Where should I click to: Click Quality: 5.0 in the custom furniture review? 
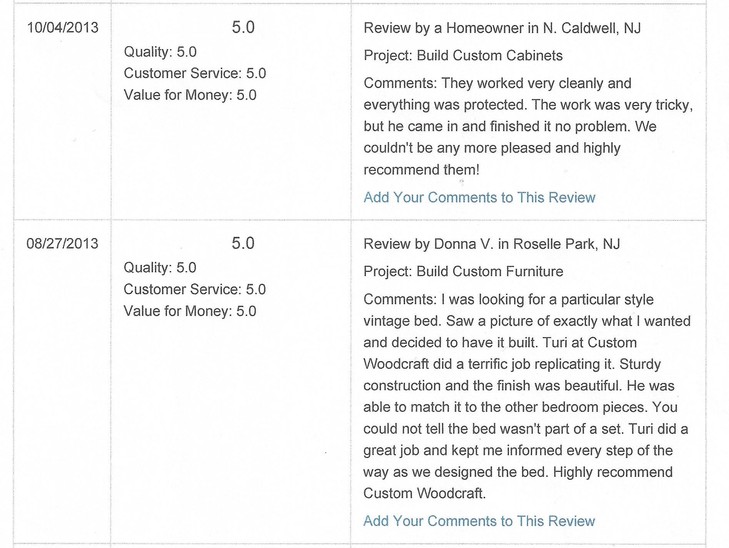(160, 268)
